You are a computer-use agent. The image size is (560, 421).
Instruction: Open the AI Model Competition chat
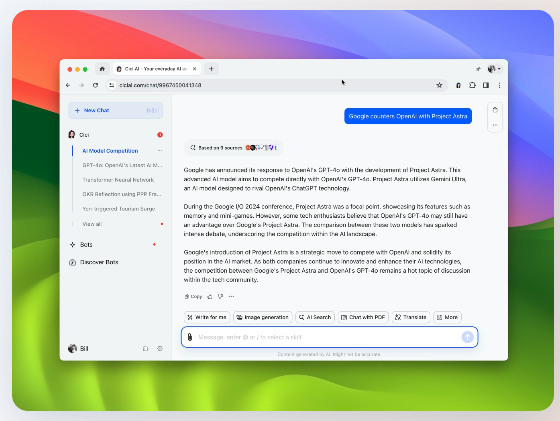tap(110, 151)
